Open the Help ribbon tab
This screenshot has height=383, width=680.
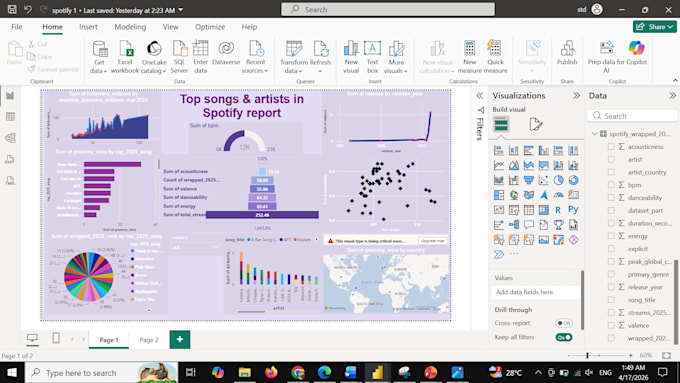pos(249,27)
